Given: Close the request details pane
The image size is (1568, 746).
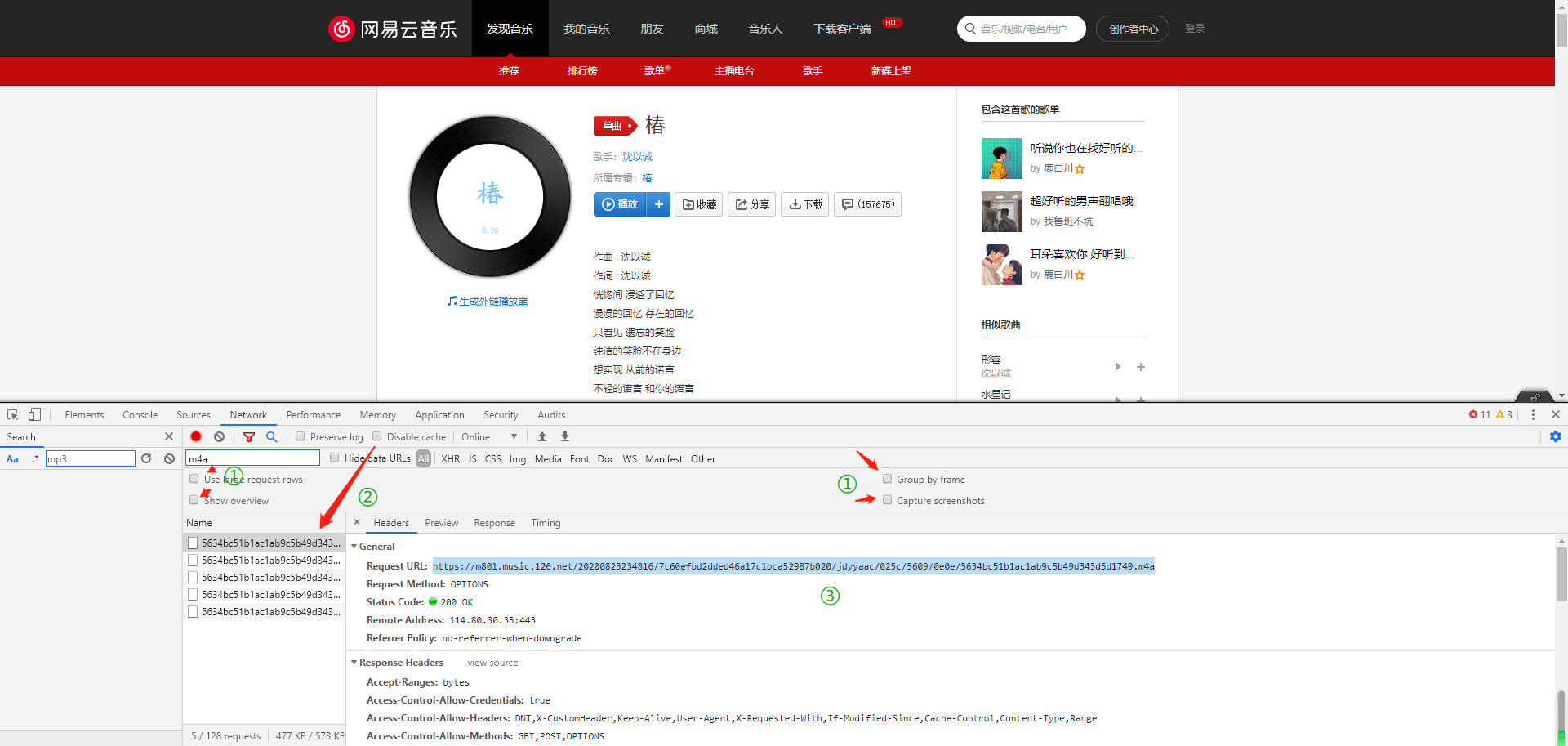Looking at the screenshot, I should click(x=357, y=522).
